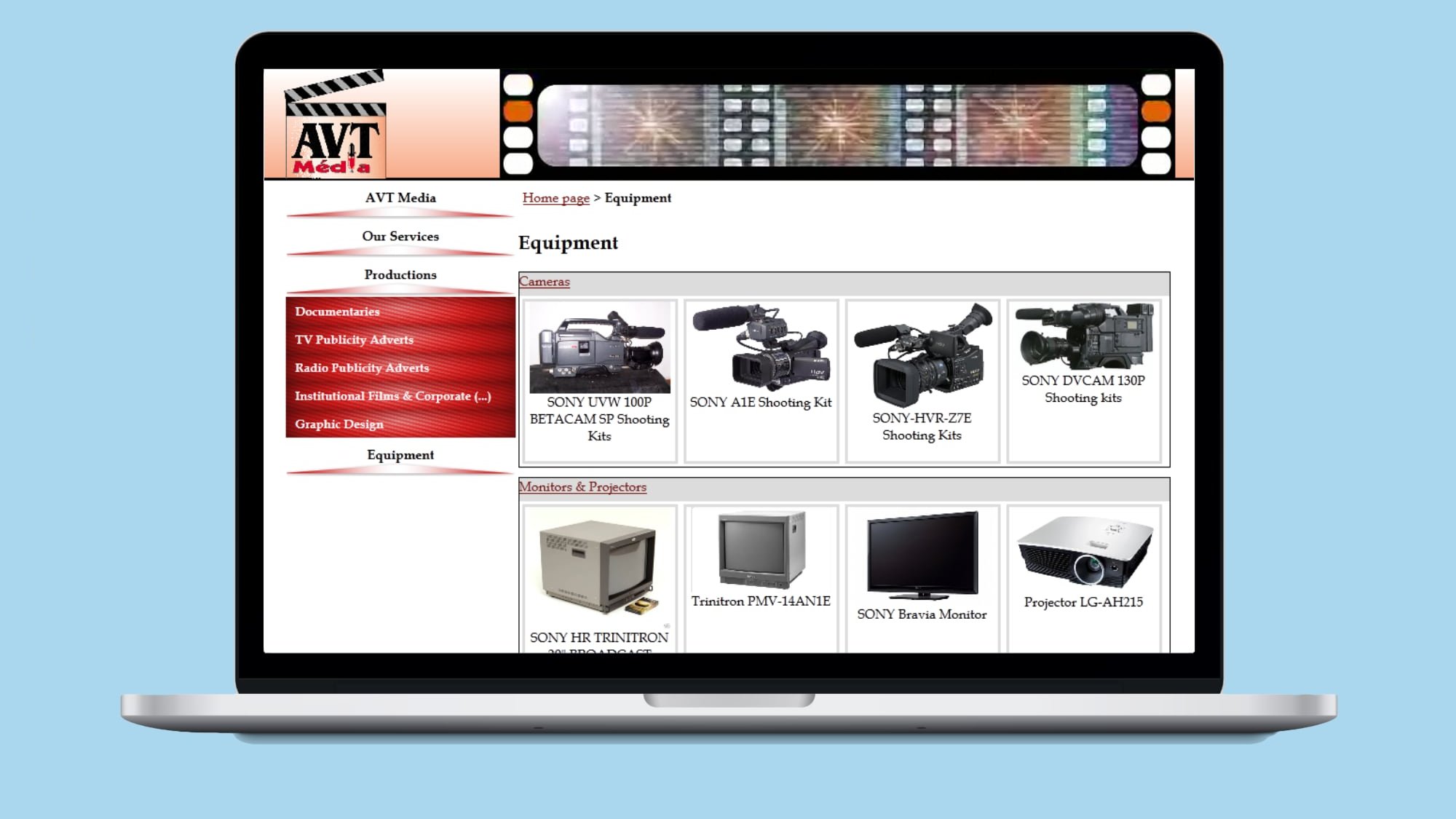The width and height of the screenshot is (1456, 819).
Task: Click the SONY-HVR-Z7E camera icon
Action: click(x=922, y=356)
